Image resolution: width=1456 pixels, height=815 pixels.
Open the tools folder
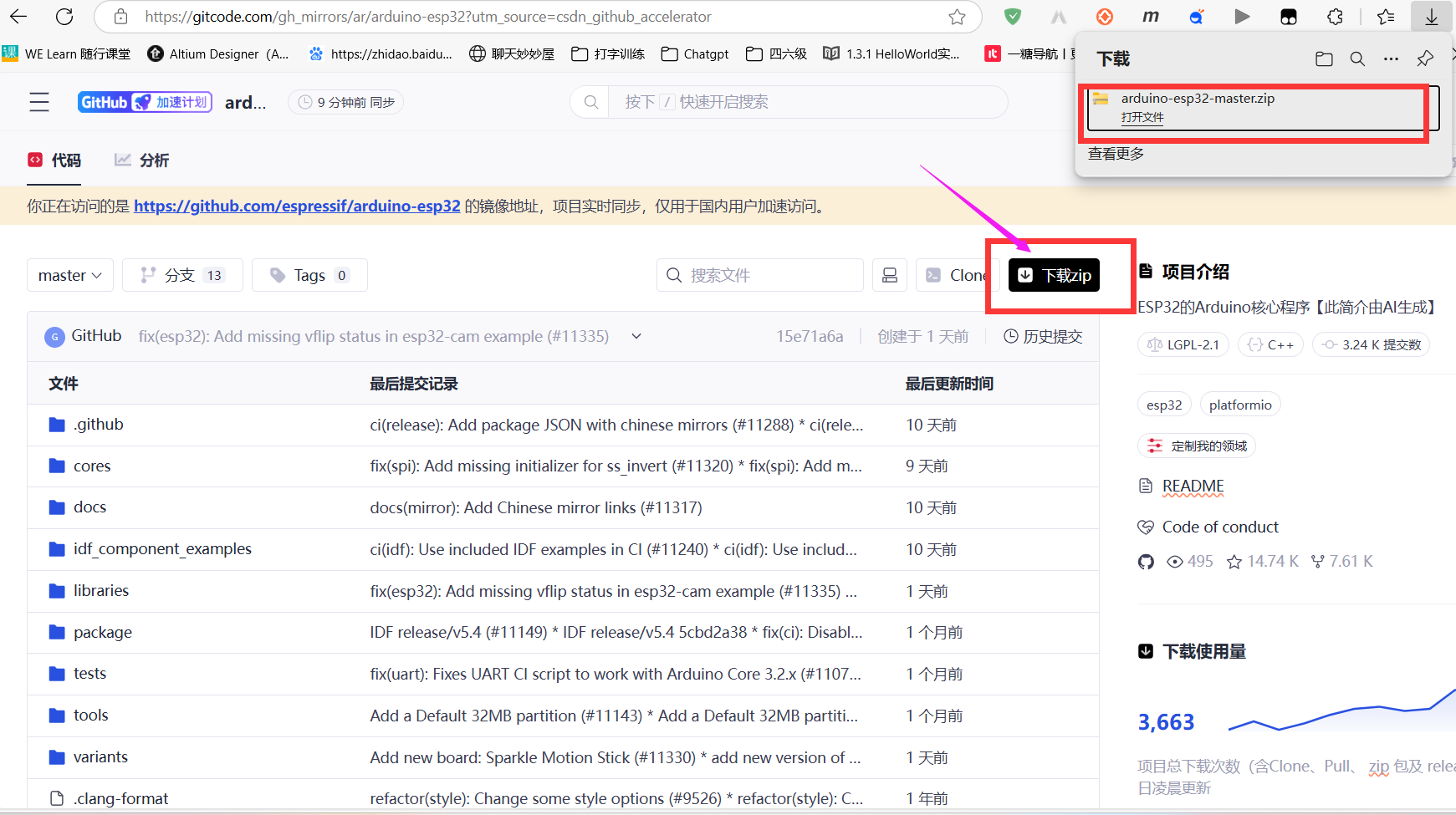pyautogui.click(x=90, y=716)
